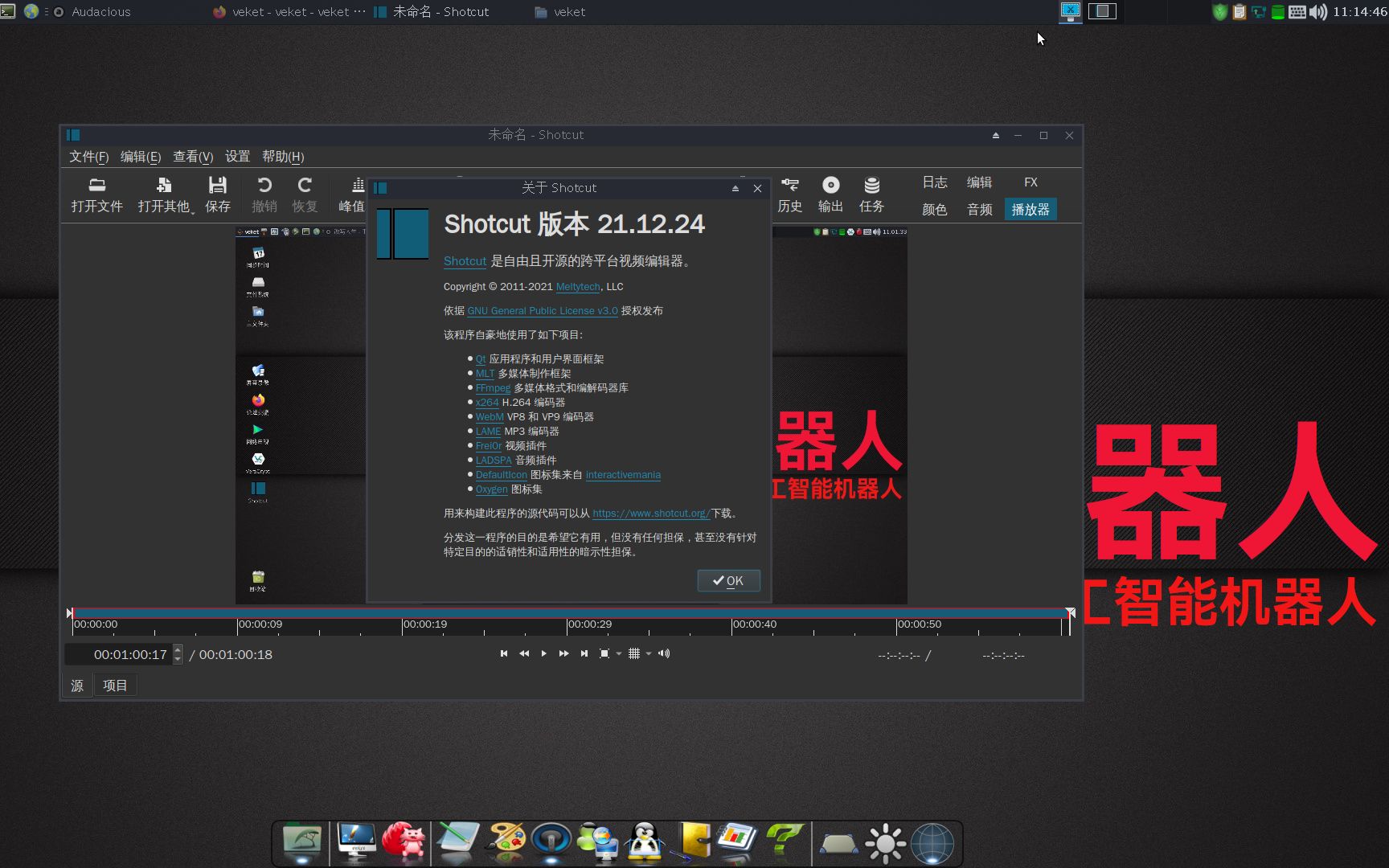Open the Meltytech copyright link
This screenshot has width=1389, height=868.
pyautogui.click(x=578, y=287)
